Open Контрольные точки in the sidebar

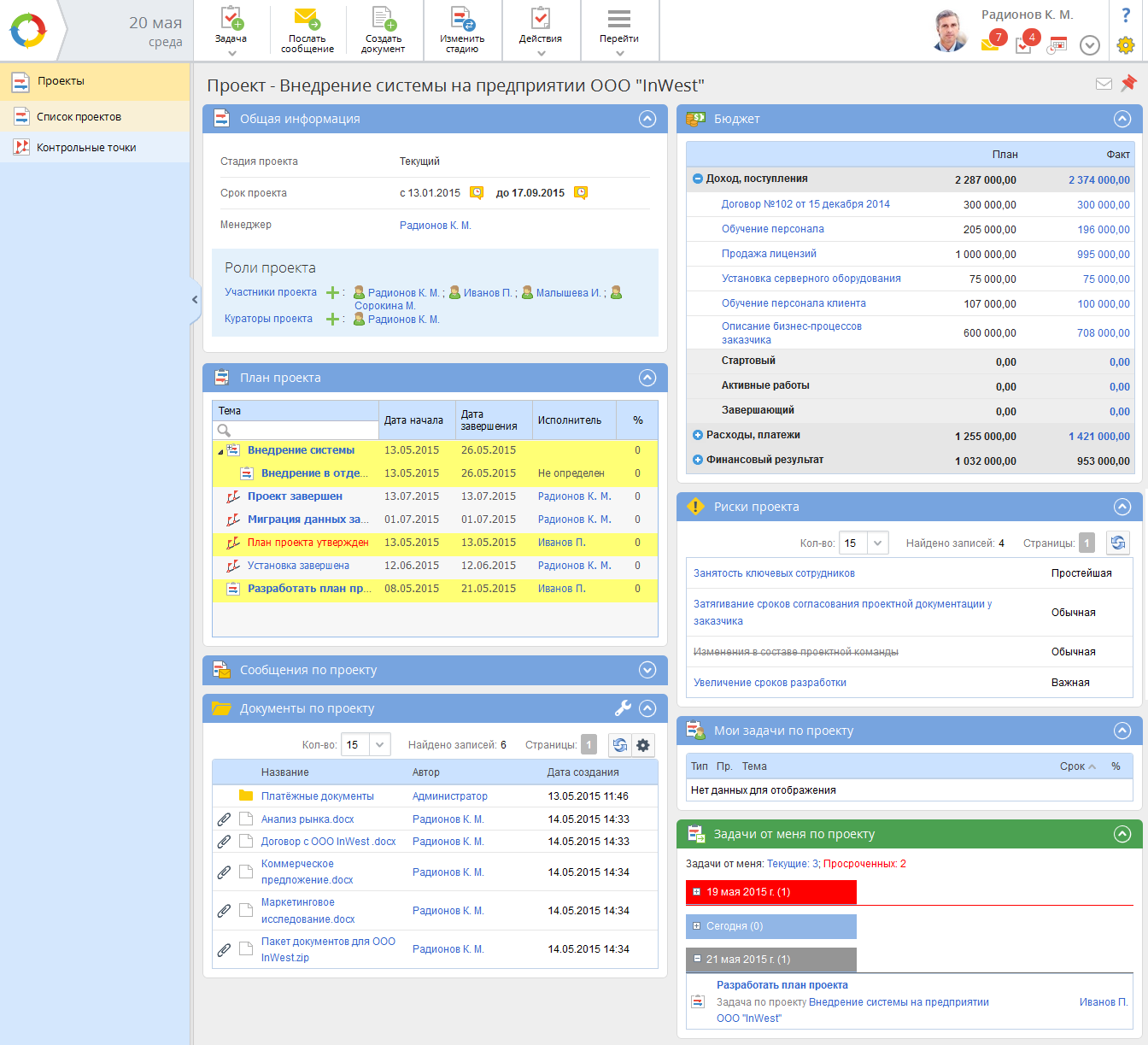pyautogui.click(x=86, y=148)
